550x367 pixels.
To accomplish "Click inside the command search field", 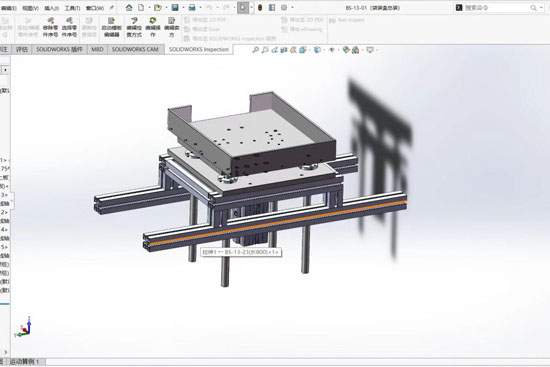I will click(496, 8).
